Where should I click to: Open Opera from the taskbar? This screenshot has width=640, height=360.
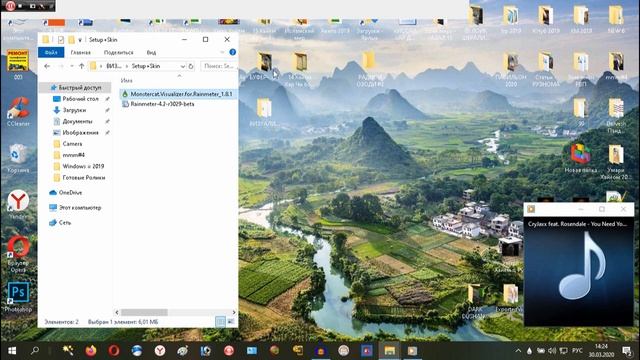point(114,351)
